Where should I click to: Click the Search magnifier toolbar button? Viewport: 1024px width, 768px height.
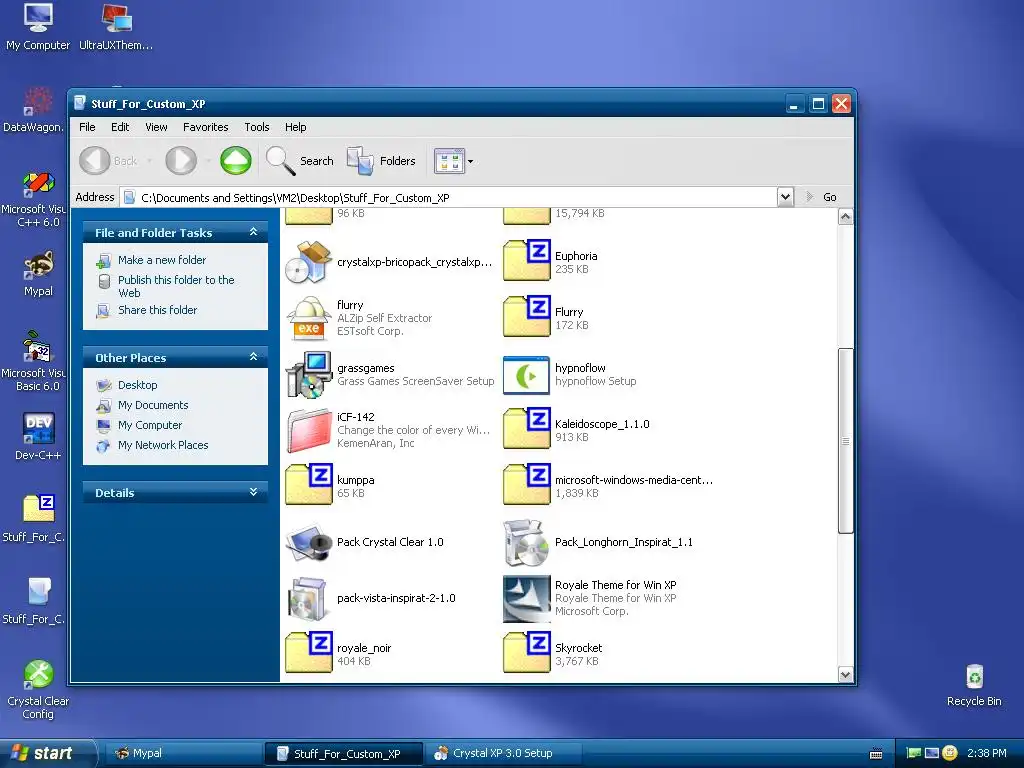tap(300, 161)
